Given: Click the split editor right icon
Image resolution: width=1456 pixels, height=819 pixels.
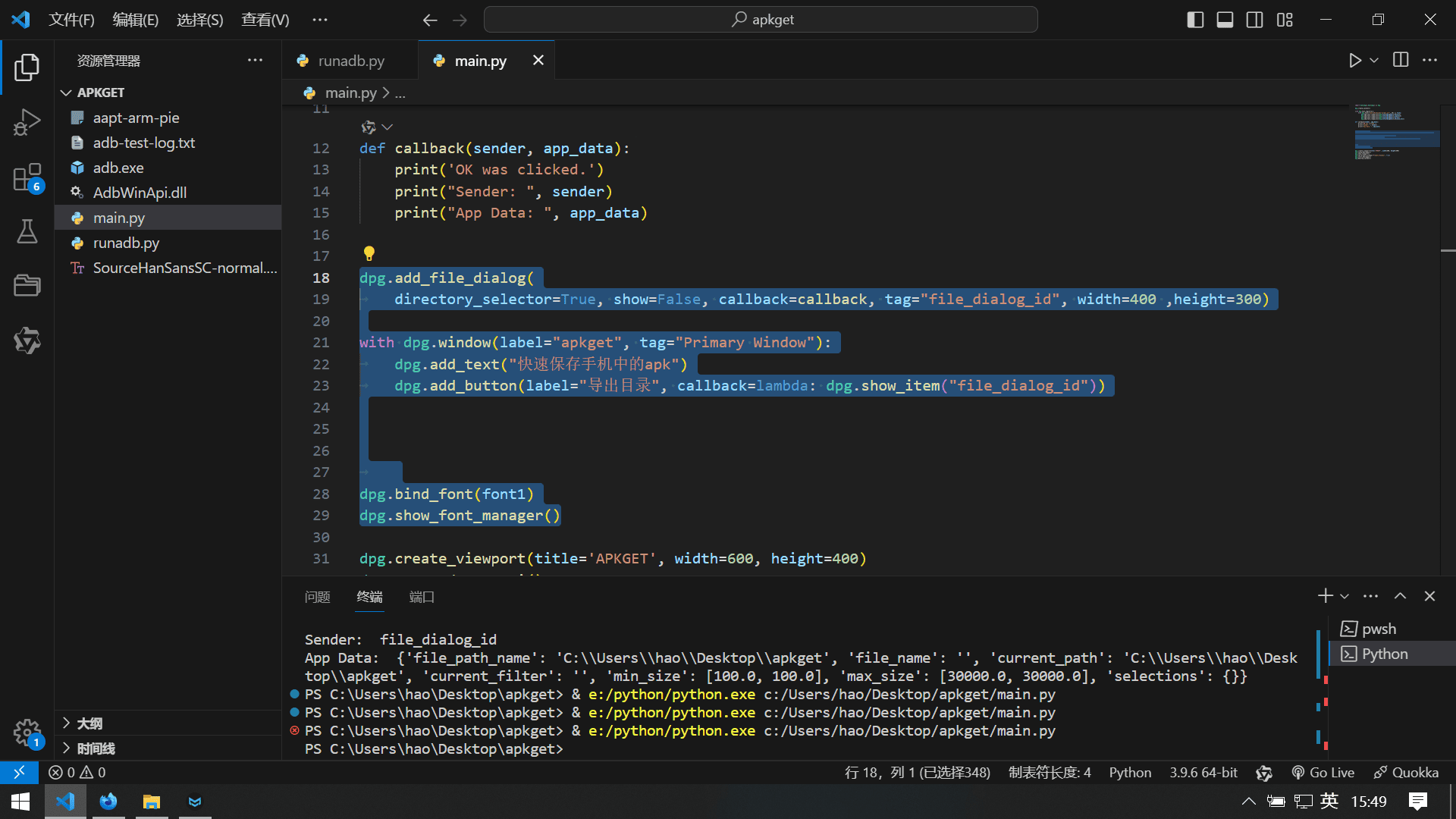Looking at the screenshot, I should 1401,61.
